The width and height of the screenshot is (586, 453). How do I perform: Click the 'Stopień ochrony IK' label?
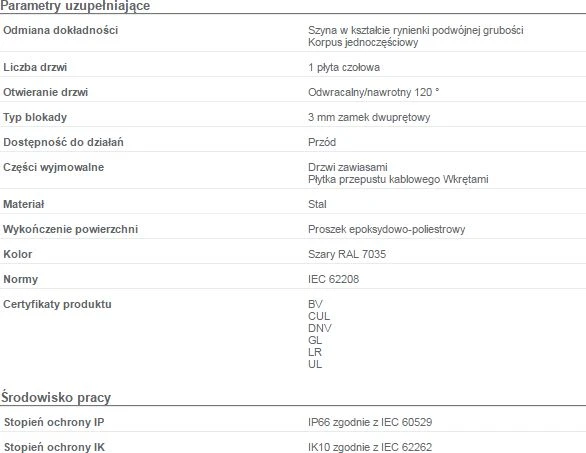(x=54, y=447)
